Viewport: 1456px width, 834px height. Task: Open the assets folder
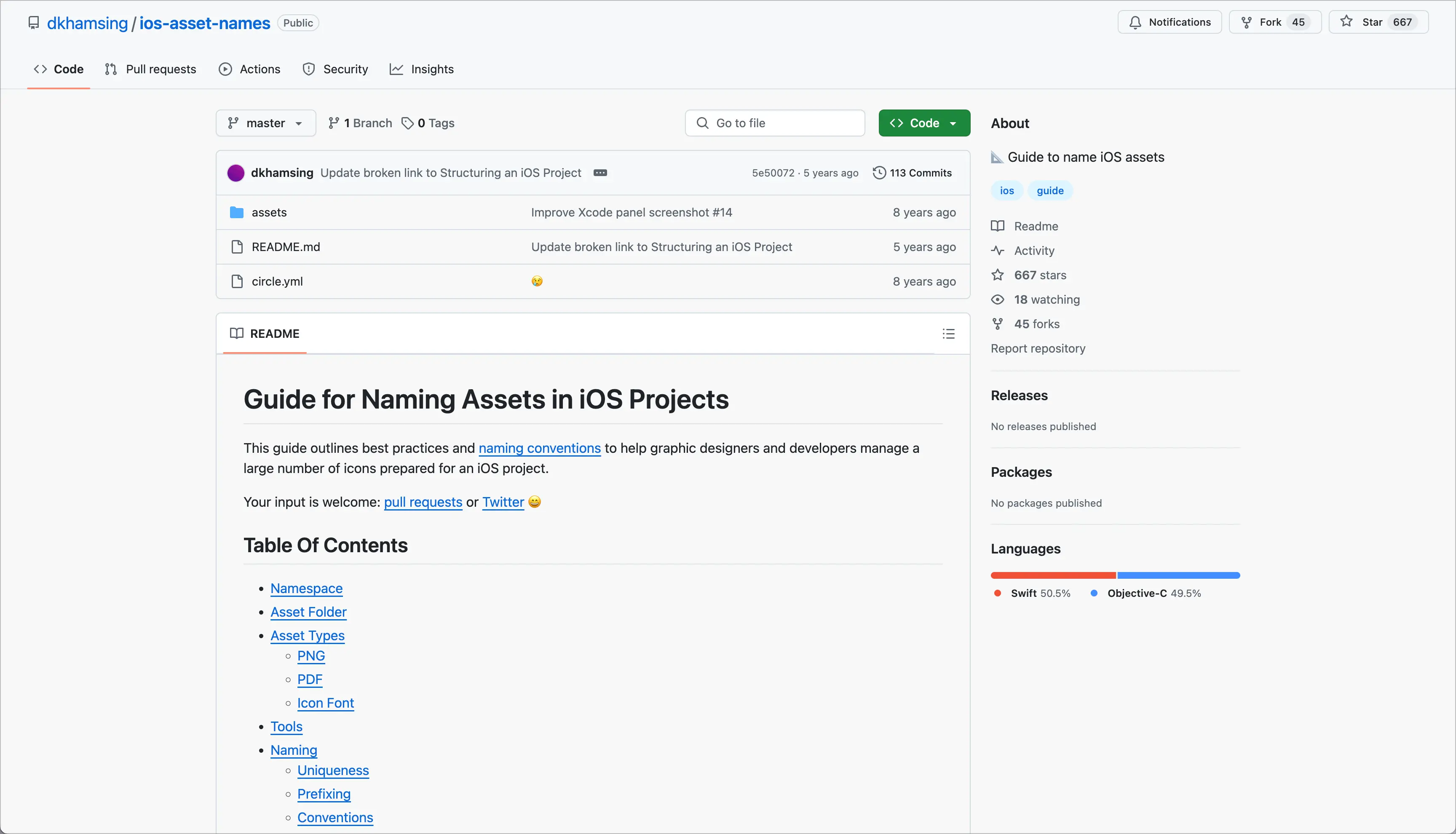269,213
